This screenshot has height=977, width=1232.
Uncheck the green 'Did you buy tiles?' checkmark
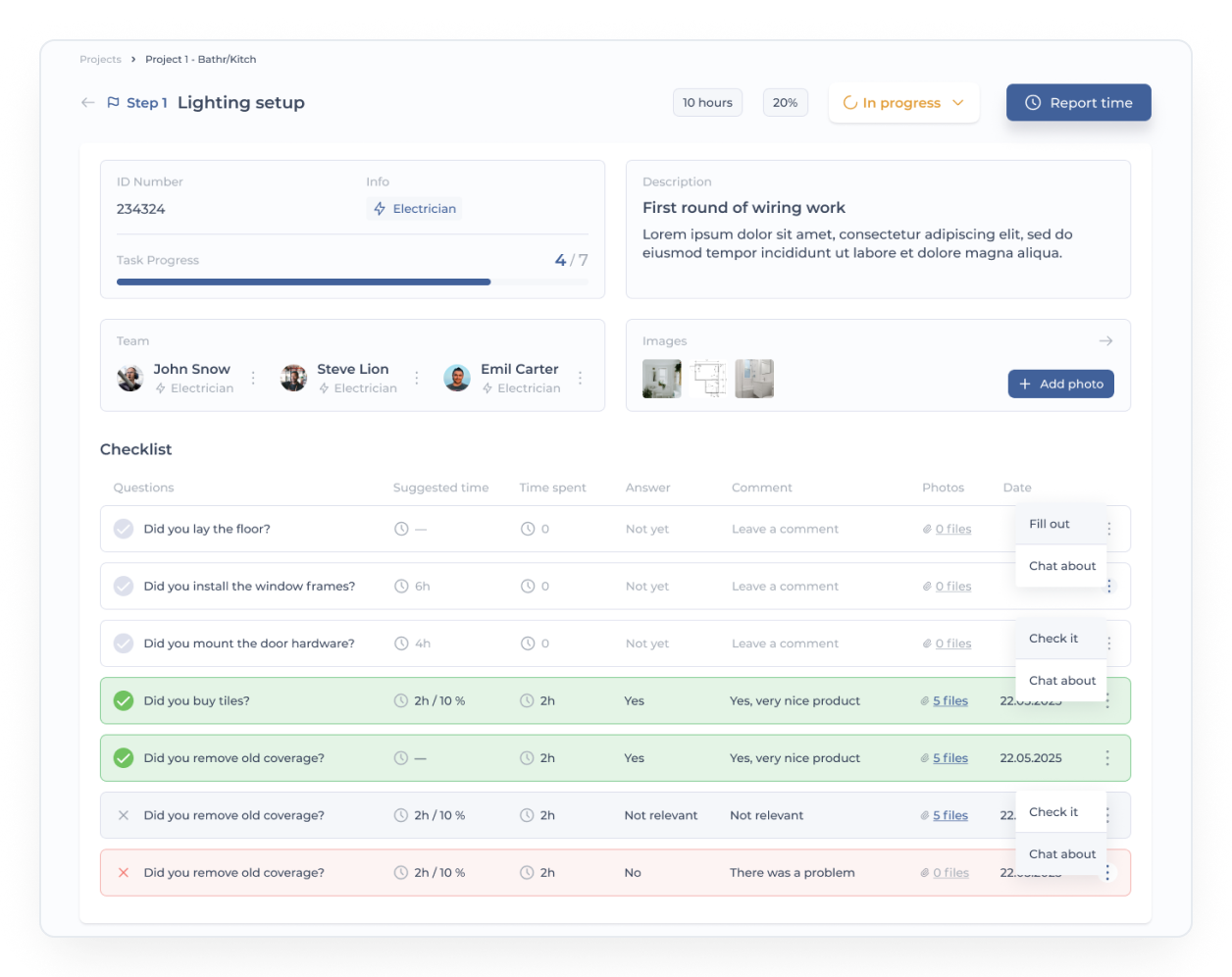(124, 701)
